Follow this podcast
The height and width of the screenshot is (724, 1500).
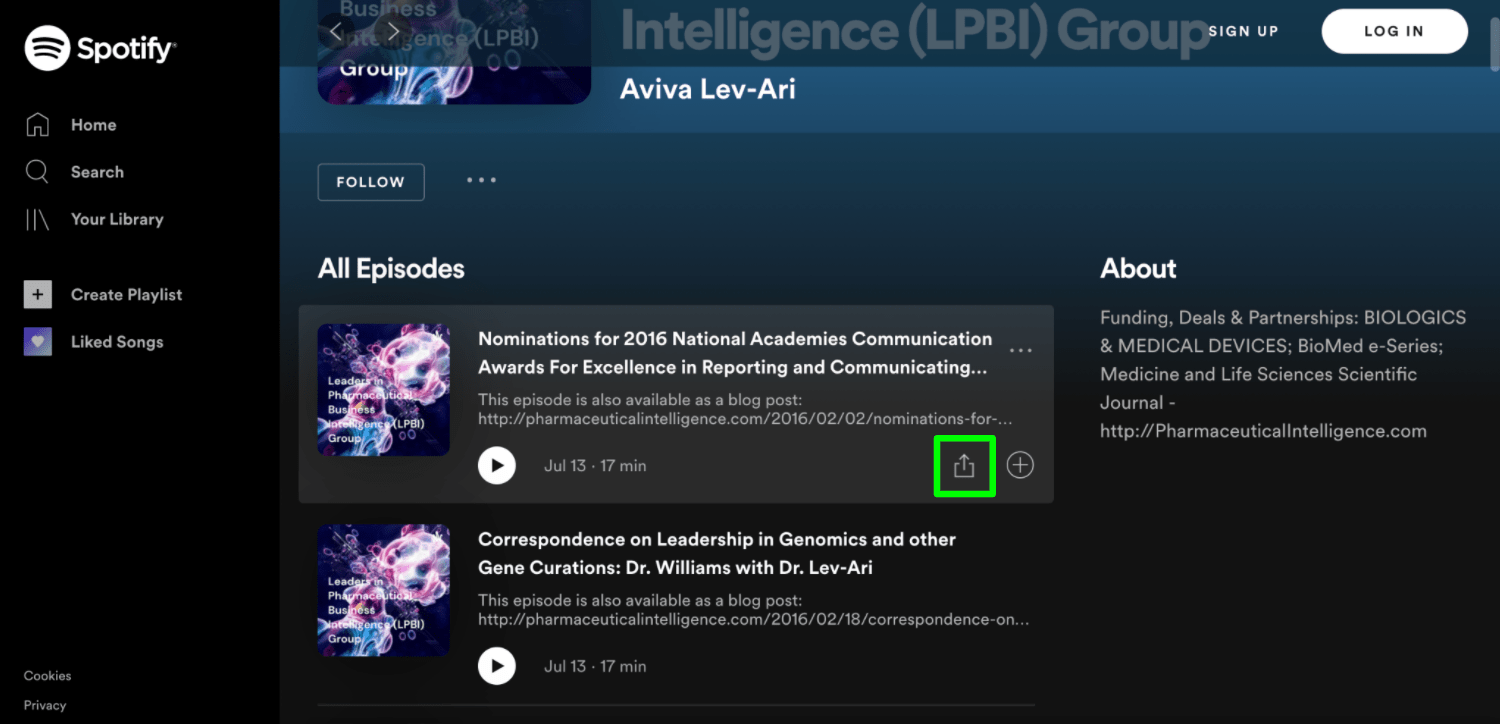(x=371, y=182)
